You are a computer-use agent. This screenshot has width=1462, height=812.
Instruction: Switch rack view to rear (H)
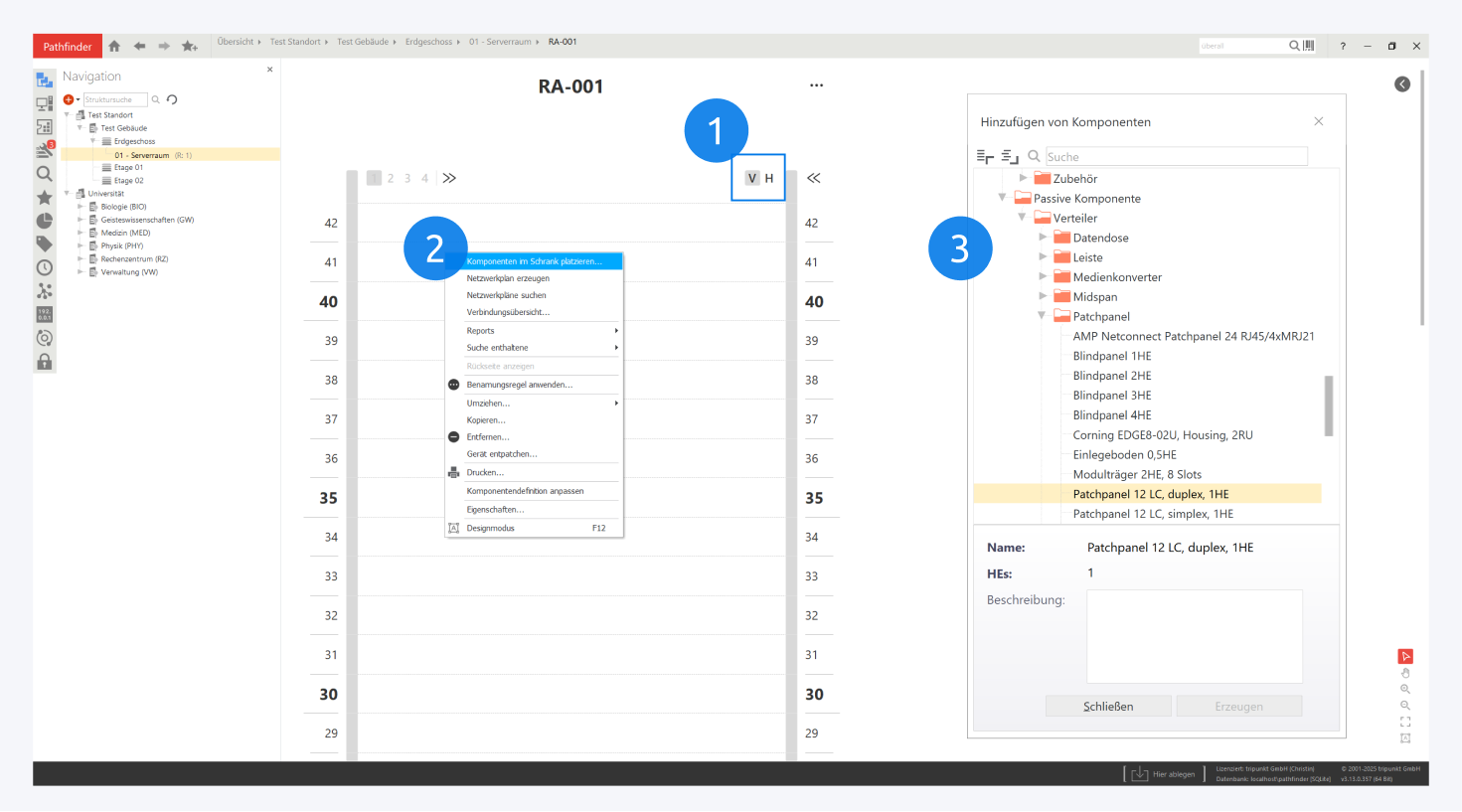click(x=769, y=178)
